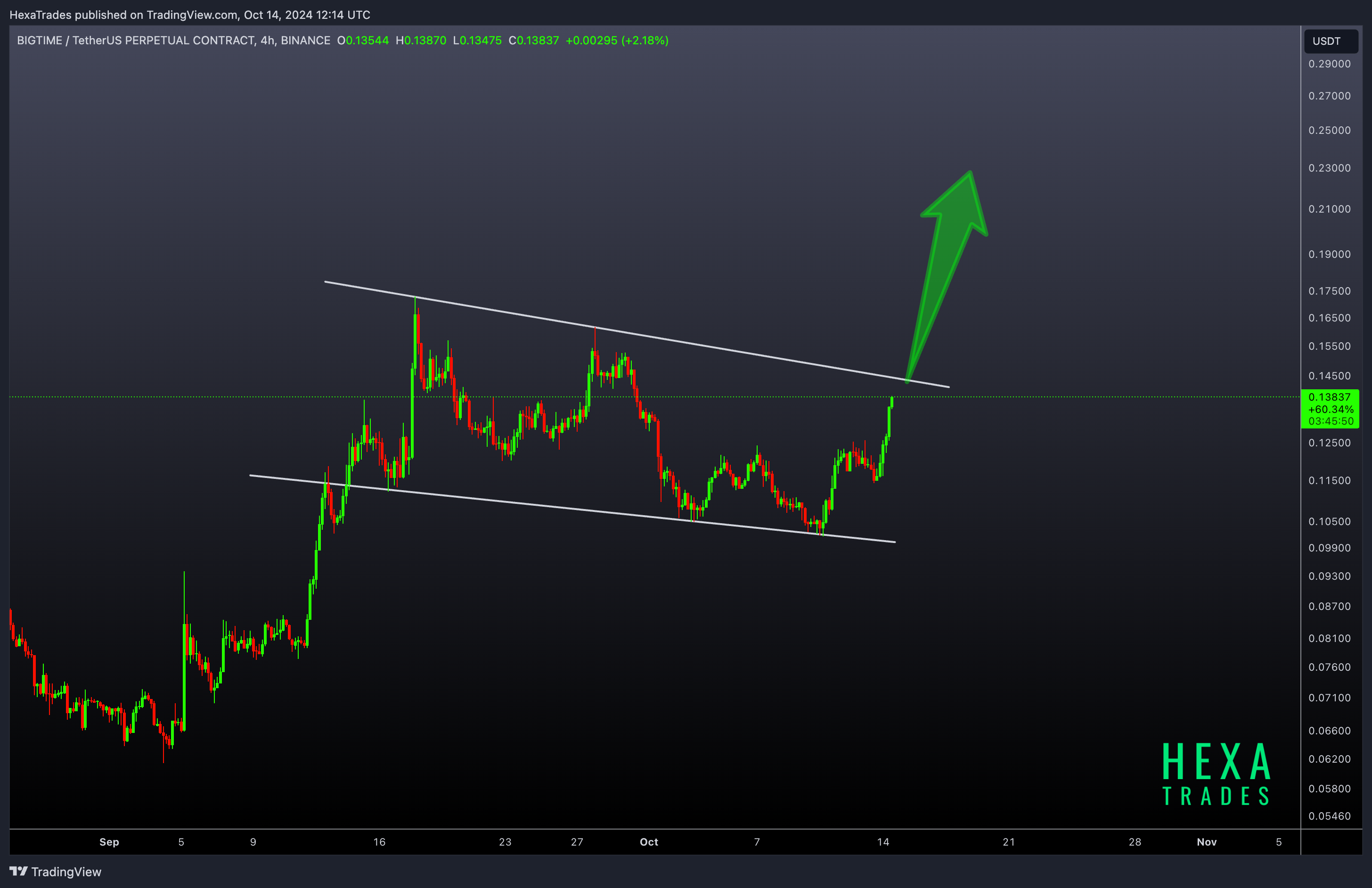Image resolution: width=1372 pixels, height=888 pixels.
Task: Click the 0.27000 price axis label
Action: tap(1329, 96)
